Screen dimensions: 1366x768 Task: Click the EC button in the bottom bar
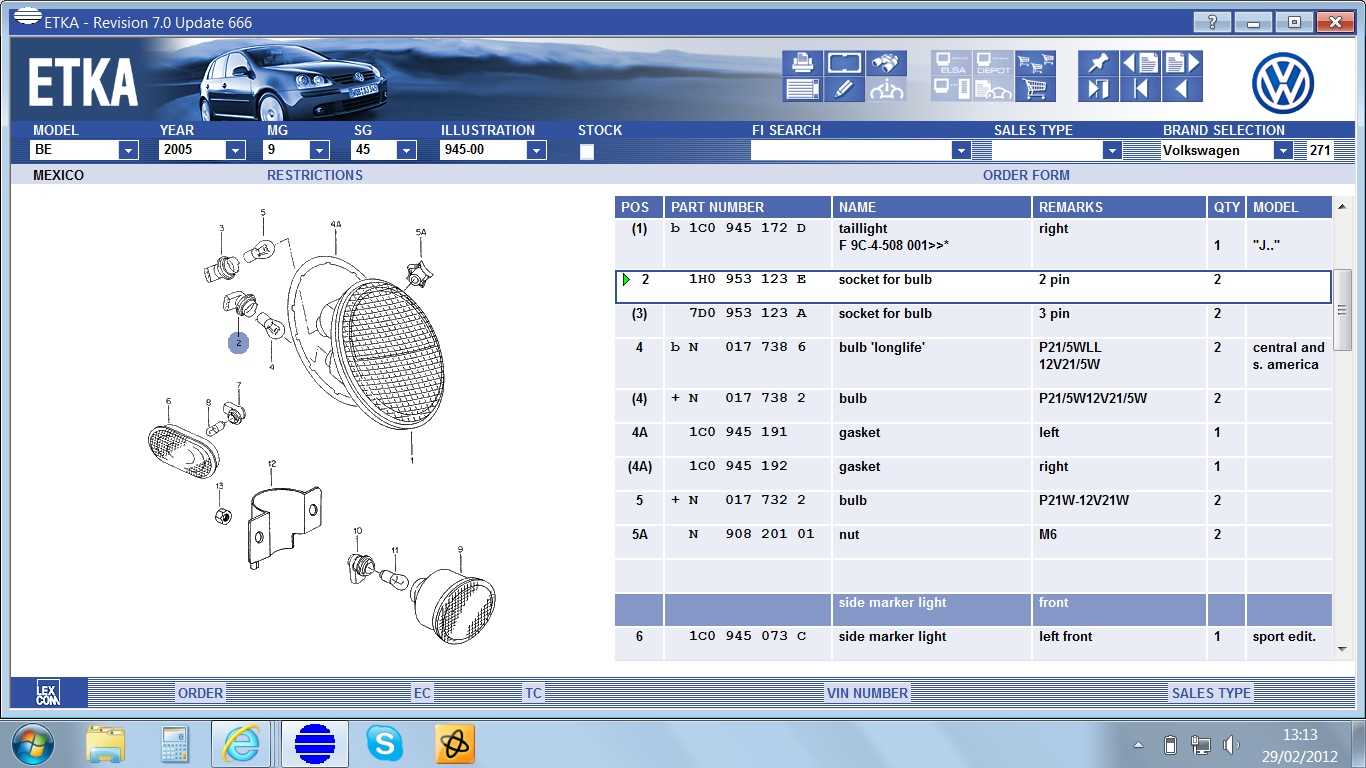[422, 693]
